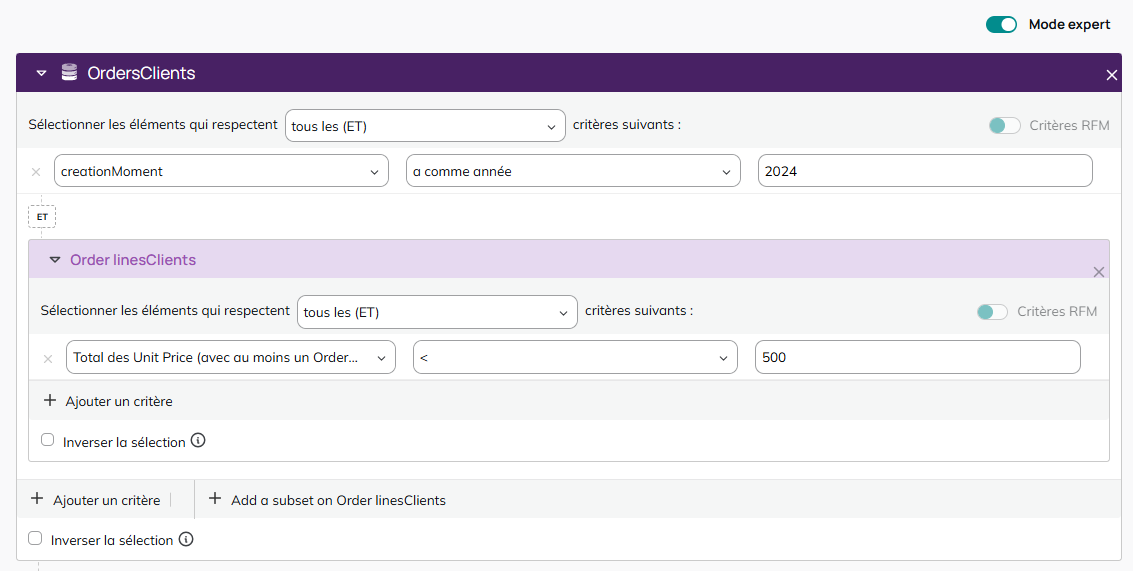
Task: Click the 2024 value field
Action: tap(925, 171)
